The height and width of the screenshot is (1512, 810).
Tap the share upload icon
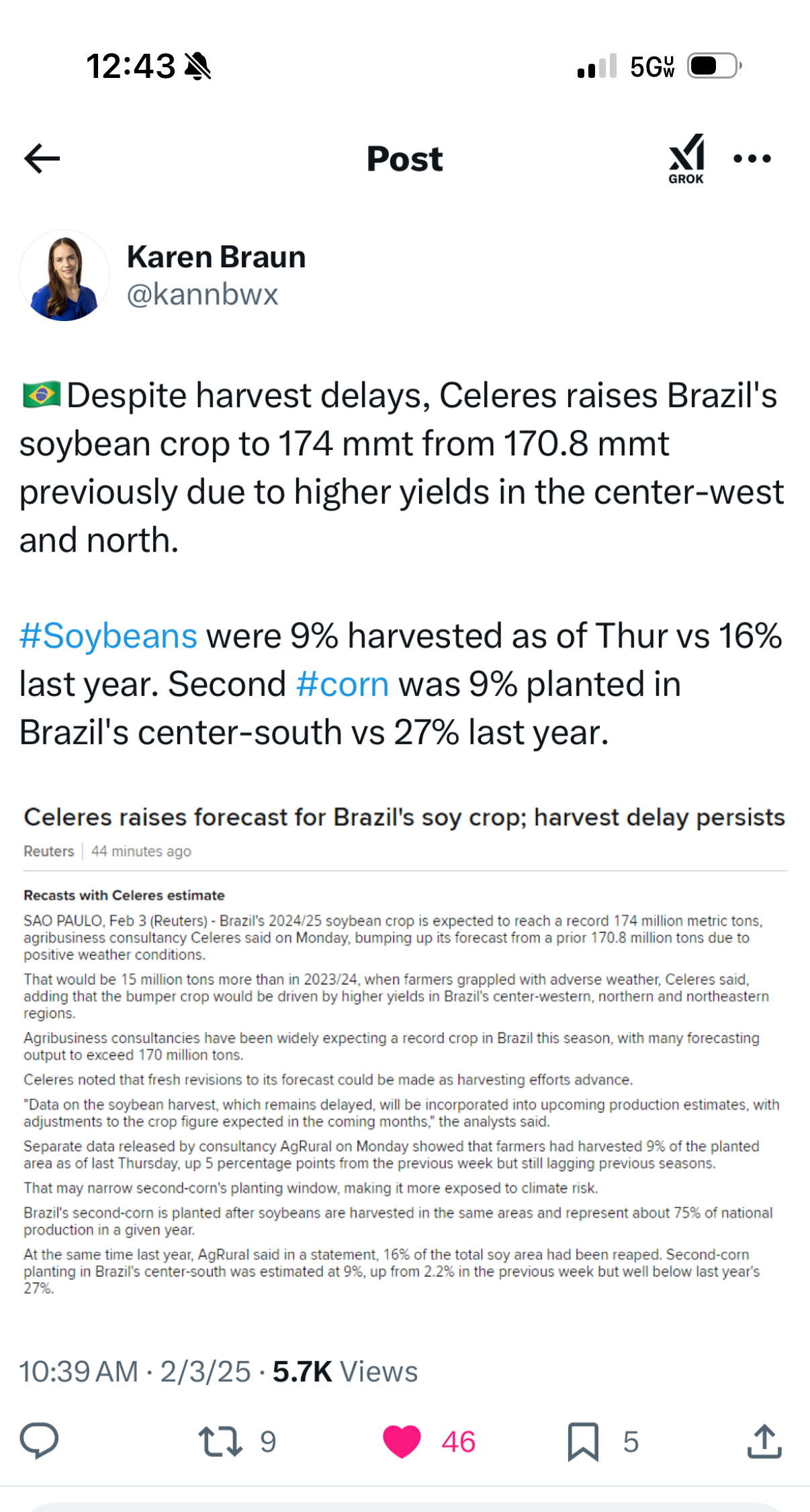point(764,1441)
